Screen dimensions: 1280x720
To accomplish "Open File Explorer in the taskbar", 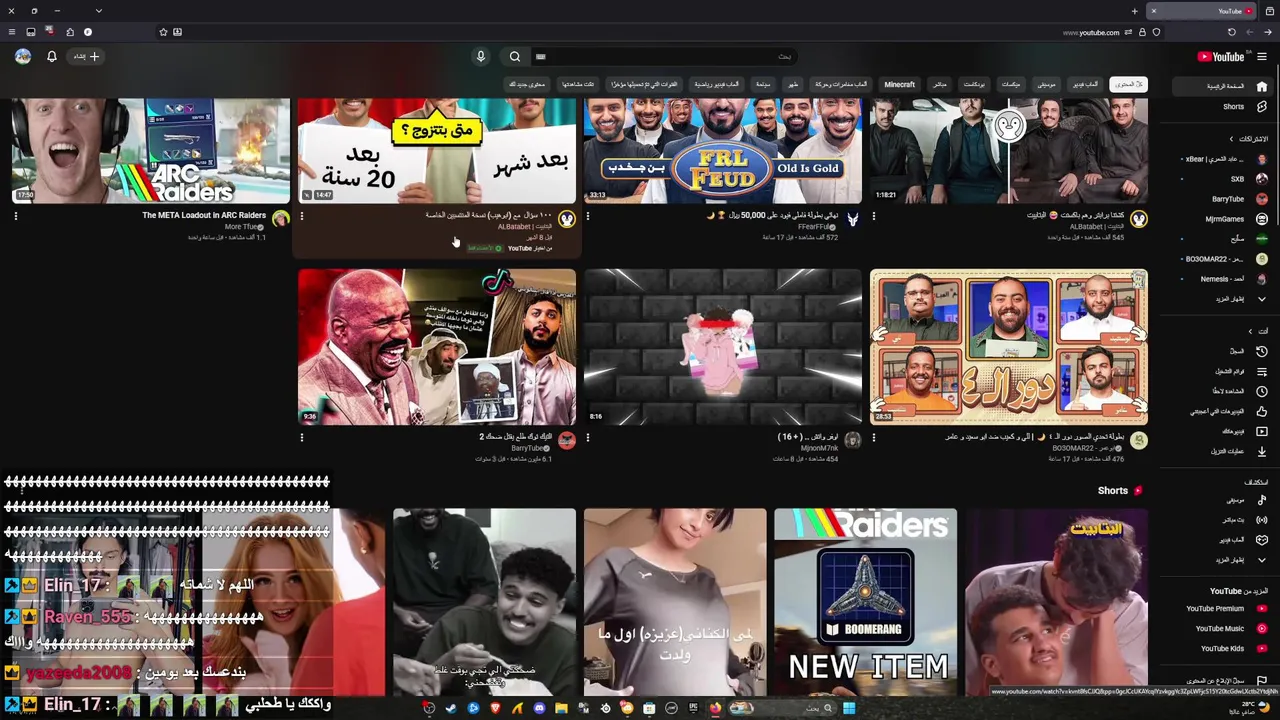I will (x=561, y=708).
